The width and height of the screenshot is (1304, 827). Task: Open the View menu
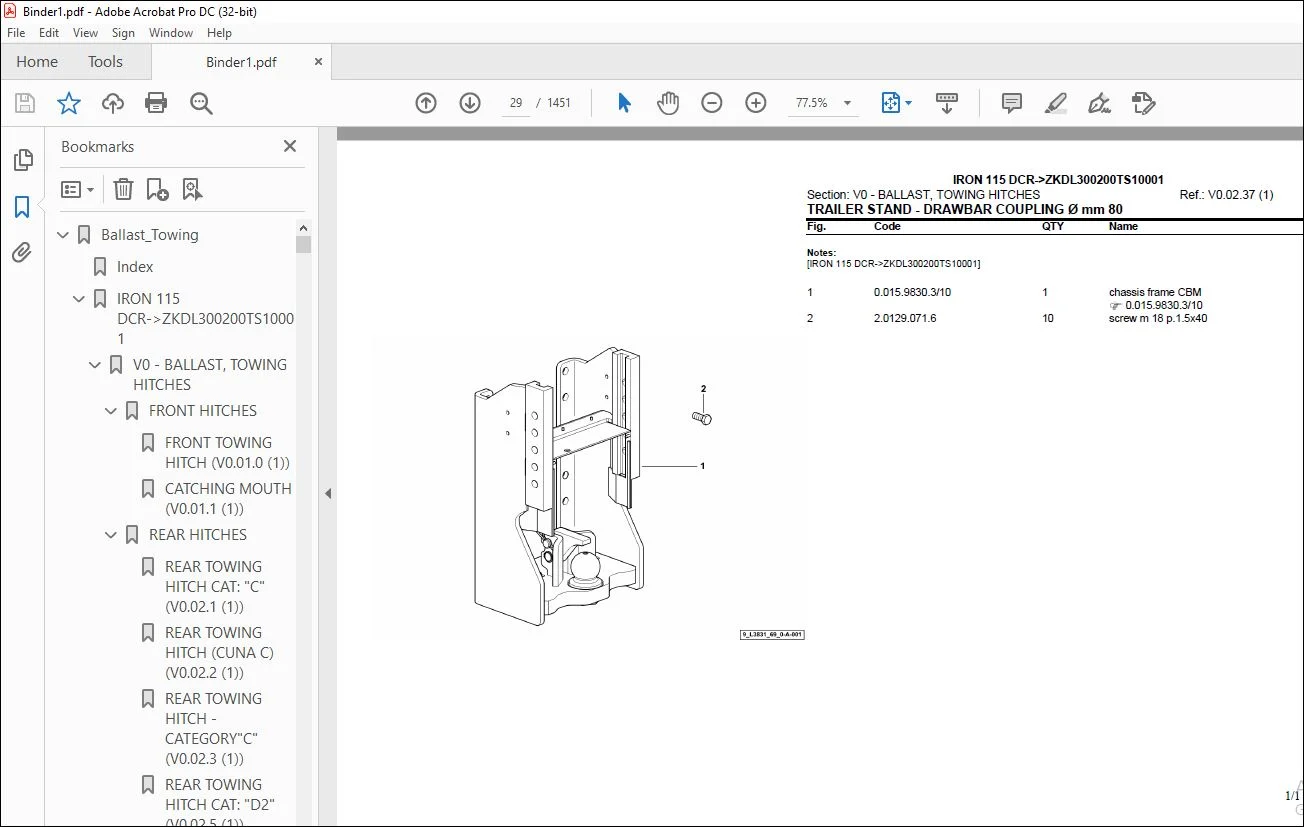85,33
